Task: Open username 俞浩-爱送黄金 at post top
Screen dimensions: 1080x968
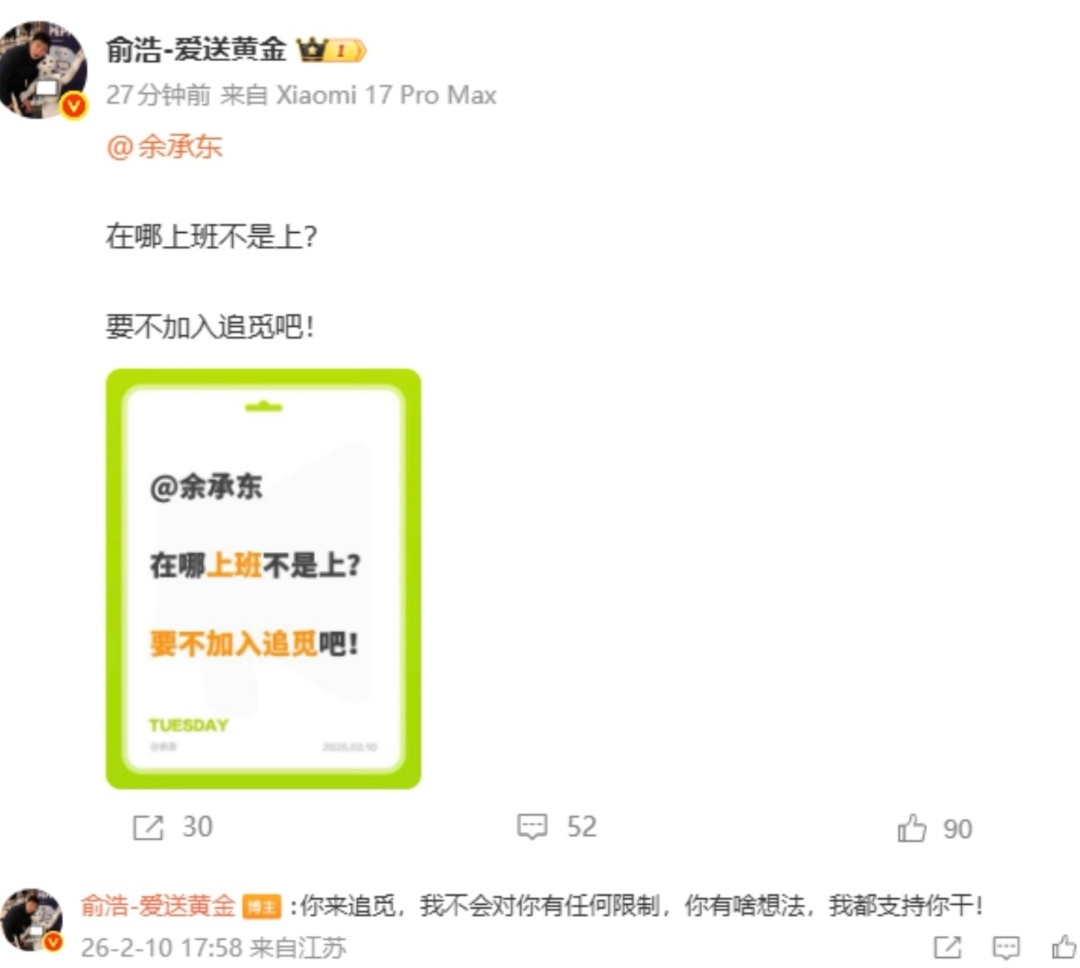Action: [x=196, y=50]
